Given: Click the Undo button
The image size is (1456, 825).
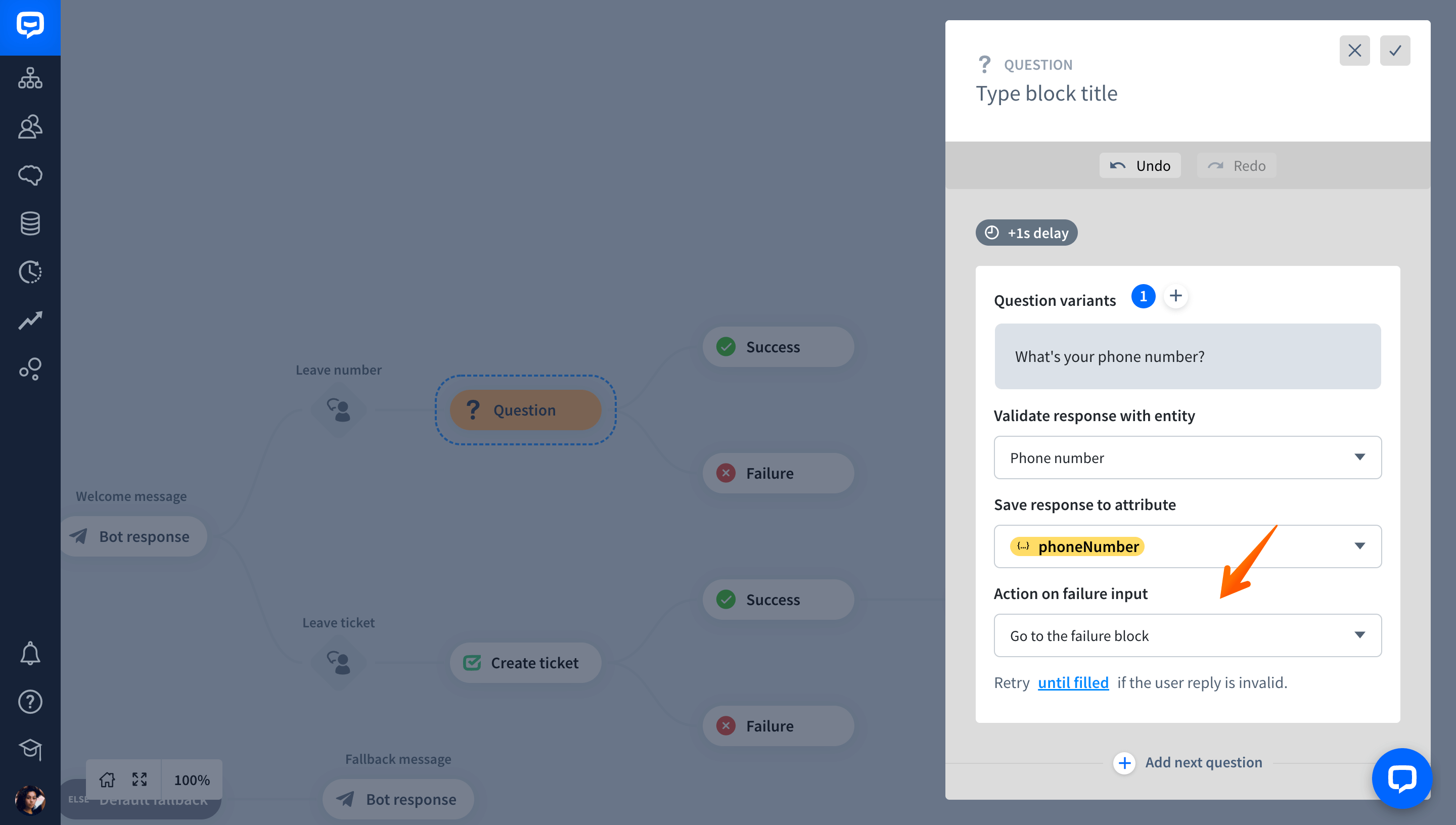Looking at the screenshot, I should (1140, 165).
